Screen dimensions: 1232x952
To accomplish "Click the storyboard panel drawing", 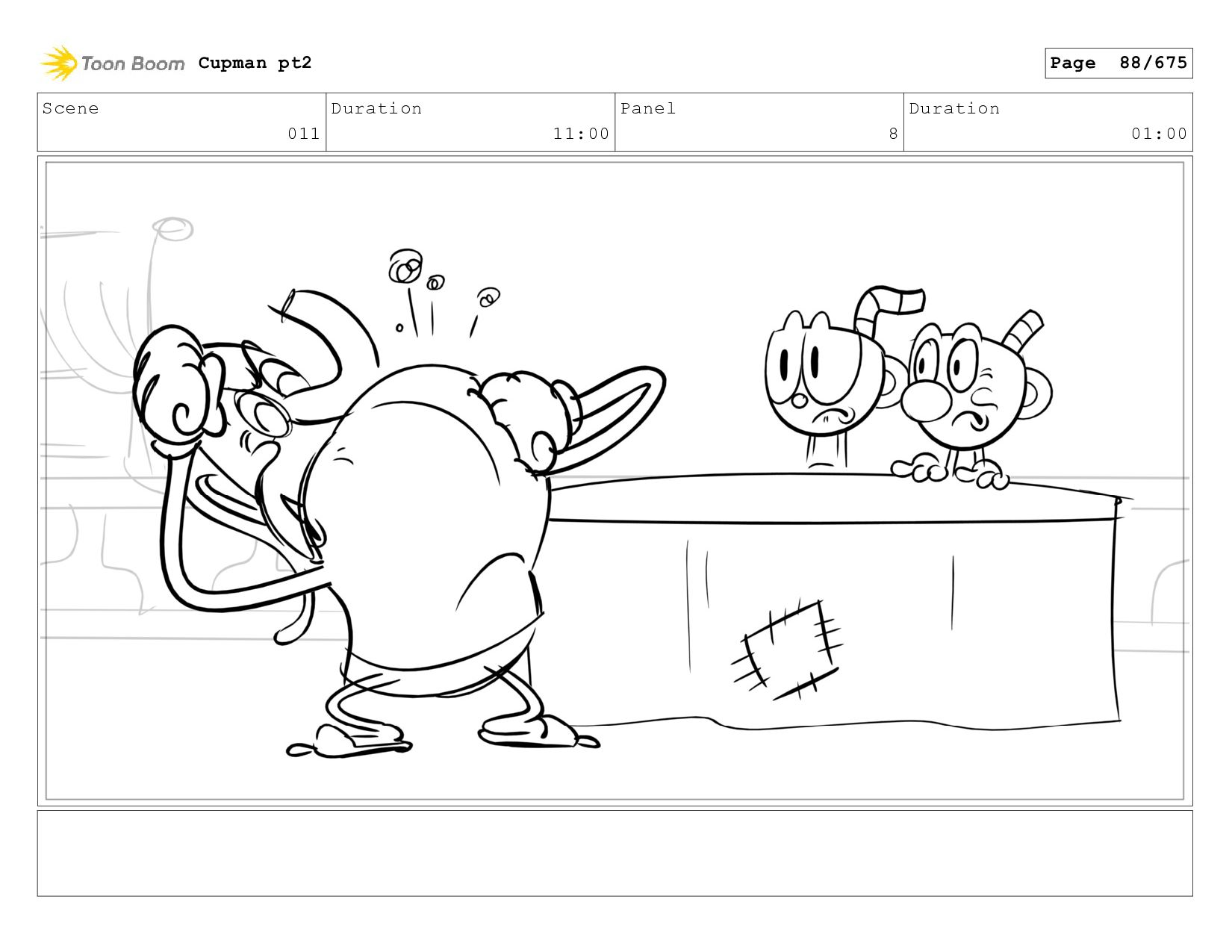I will [x=615, y=481].
